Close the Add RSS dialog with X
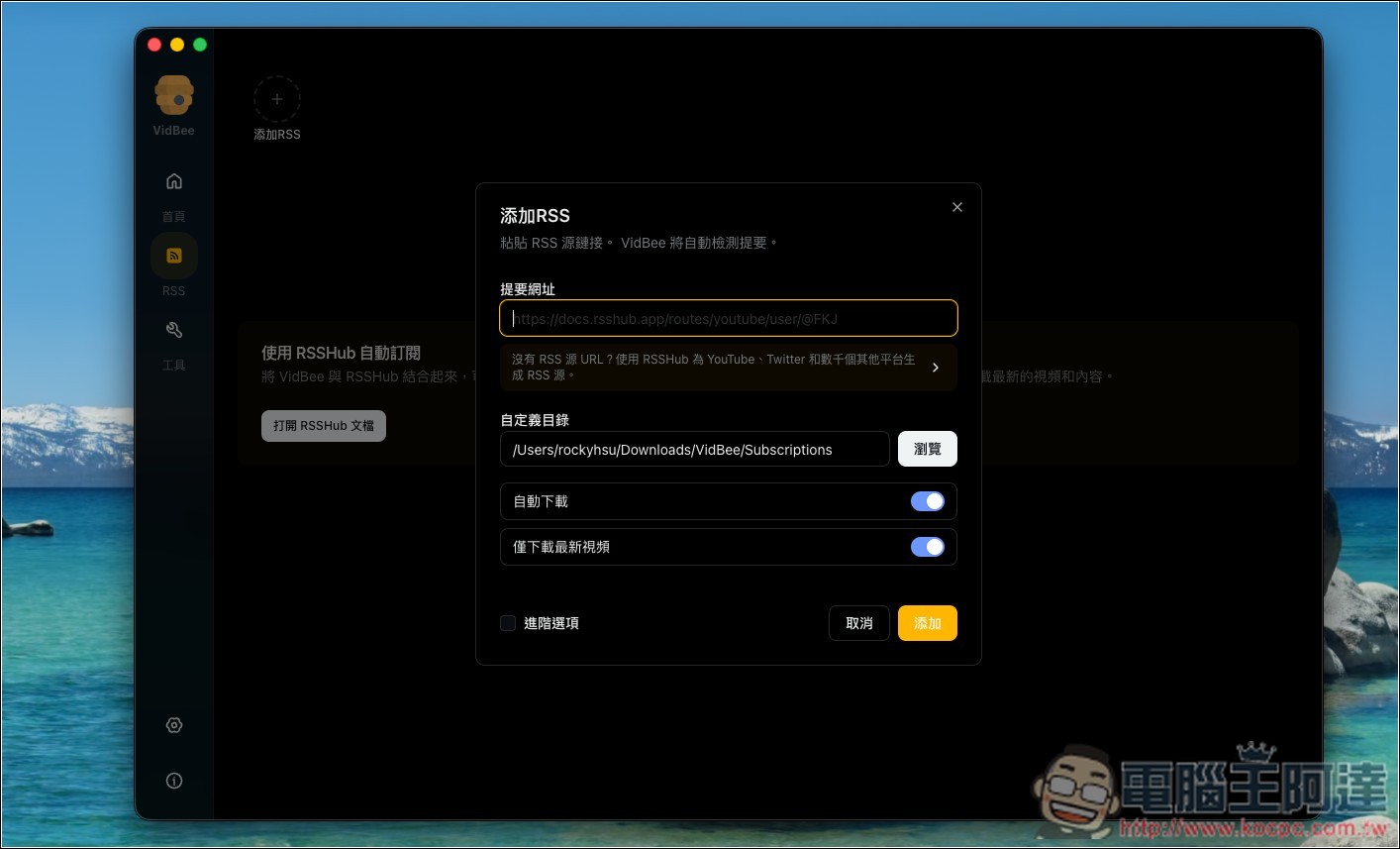Screen dimensions: 1400x849 (956, 207)
